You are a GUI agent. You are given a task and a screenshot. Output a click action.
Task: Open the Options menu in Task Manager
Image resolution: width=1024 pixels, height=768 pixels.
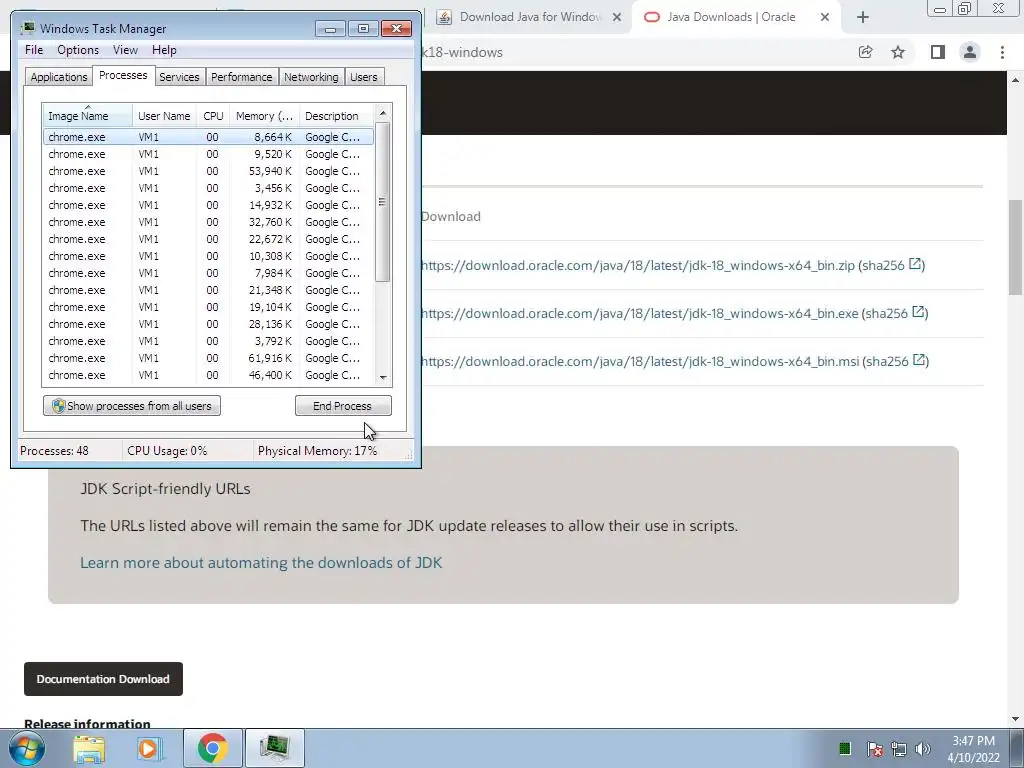click(x=78, y=50)
